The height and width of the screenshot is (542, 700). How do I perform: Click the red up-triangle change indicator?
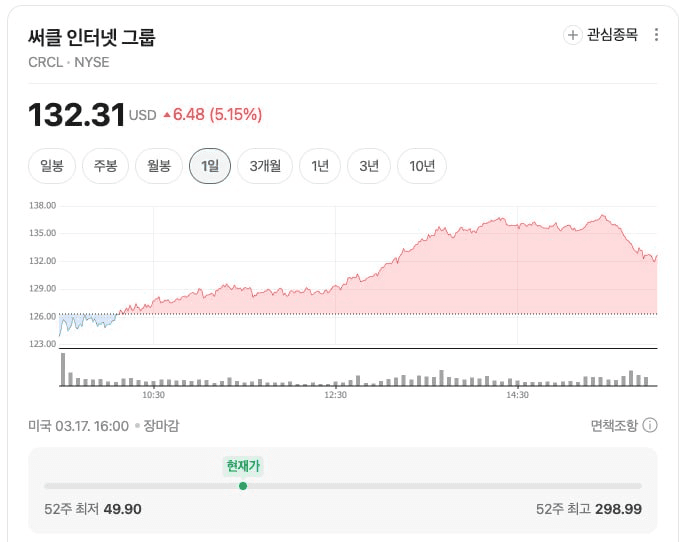pos(166,115)
